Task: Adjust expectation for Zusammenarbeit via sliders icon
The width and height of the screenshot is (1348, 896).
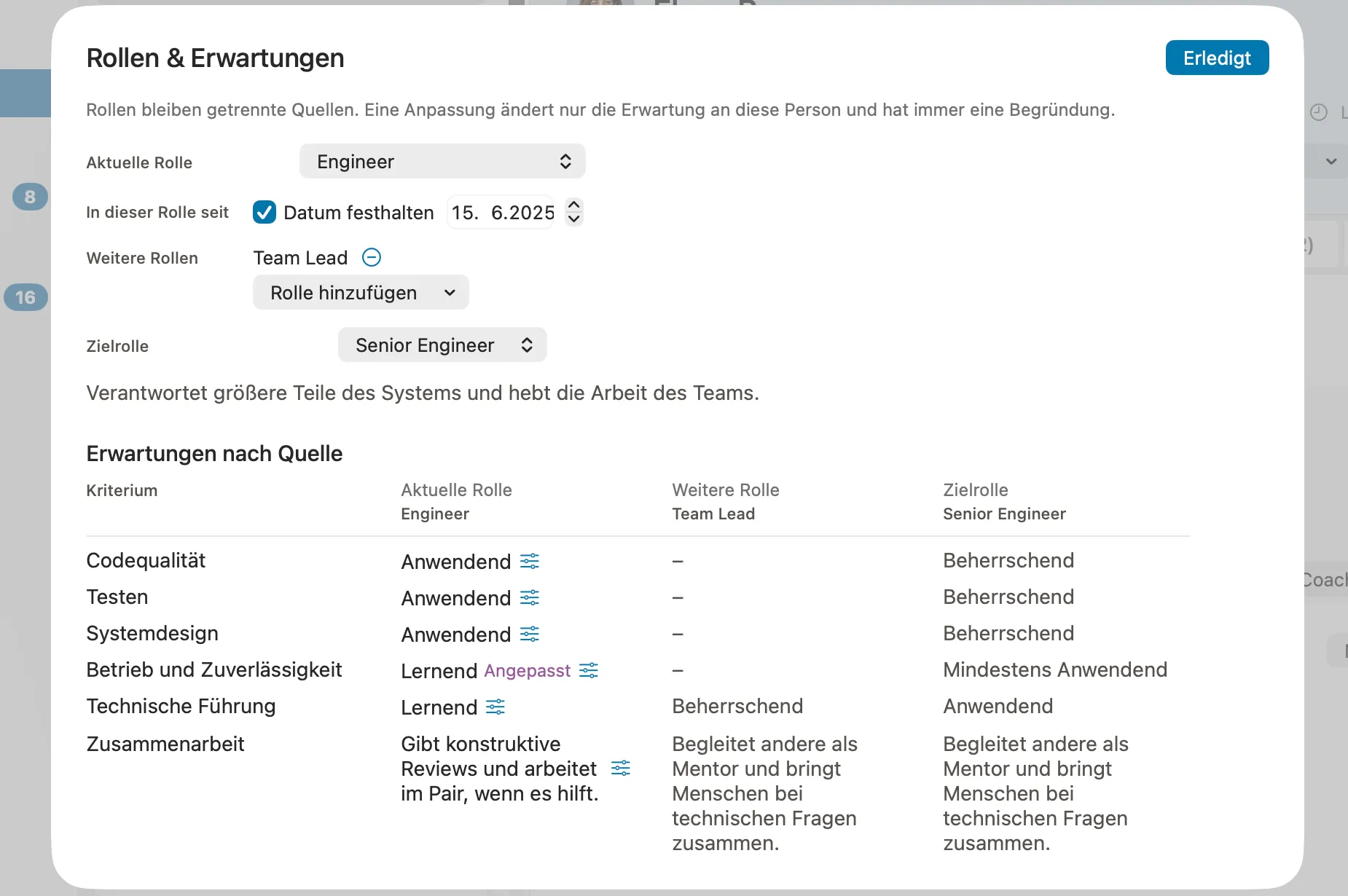Action: point(621,768)
